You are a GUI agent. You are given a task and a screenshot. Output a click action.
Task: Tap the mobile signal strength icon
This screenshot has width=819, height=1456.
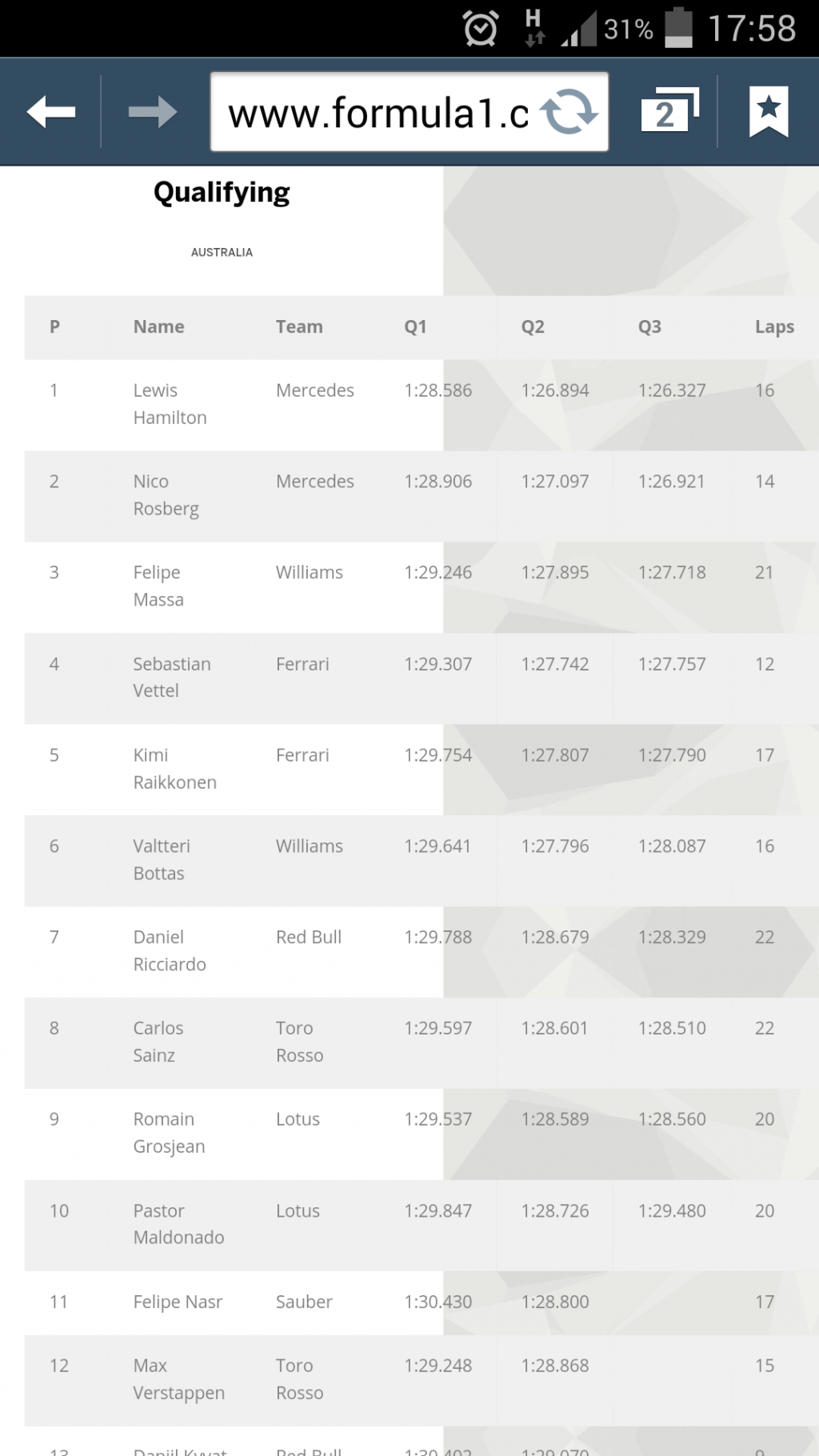(578, 29)
